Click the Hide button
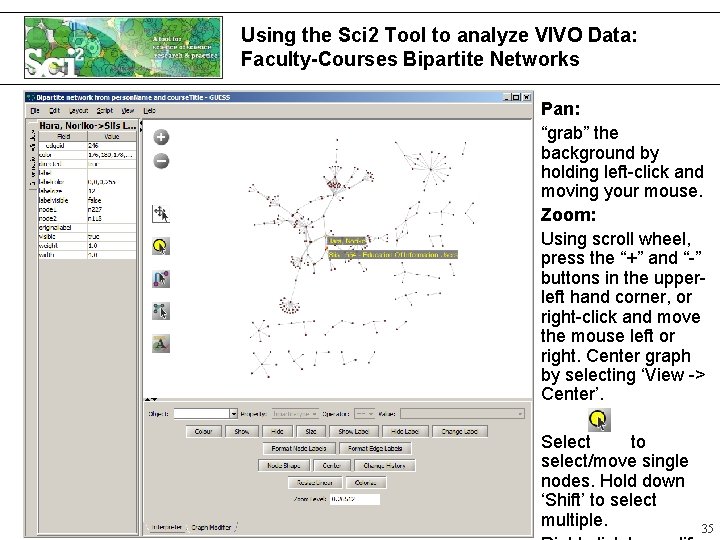 click(x=277, y=432)
